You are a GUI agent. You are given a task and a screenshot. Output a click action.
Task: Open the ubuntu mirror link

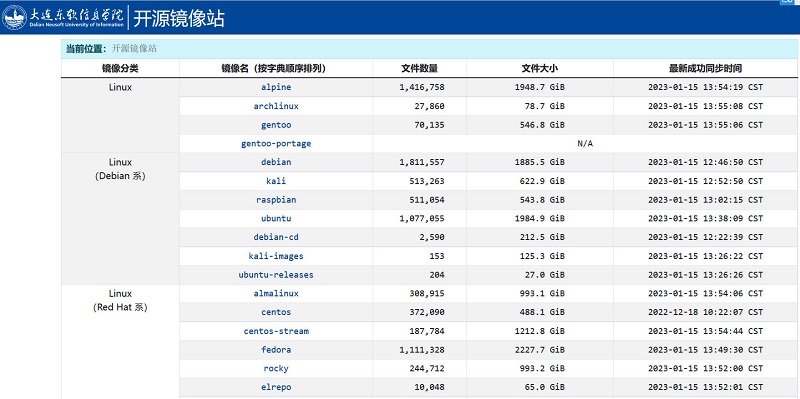pos(276,218)
